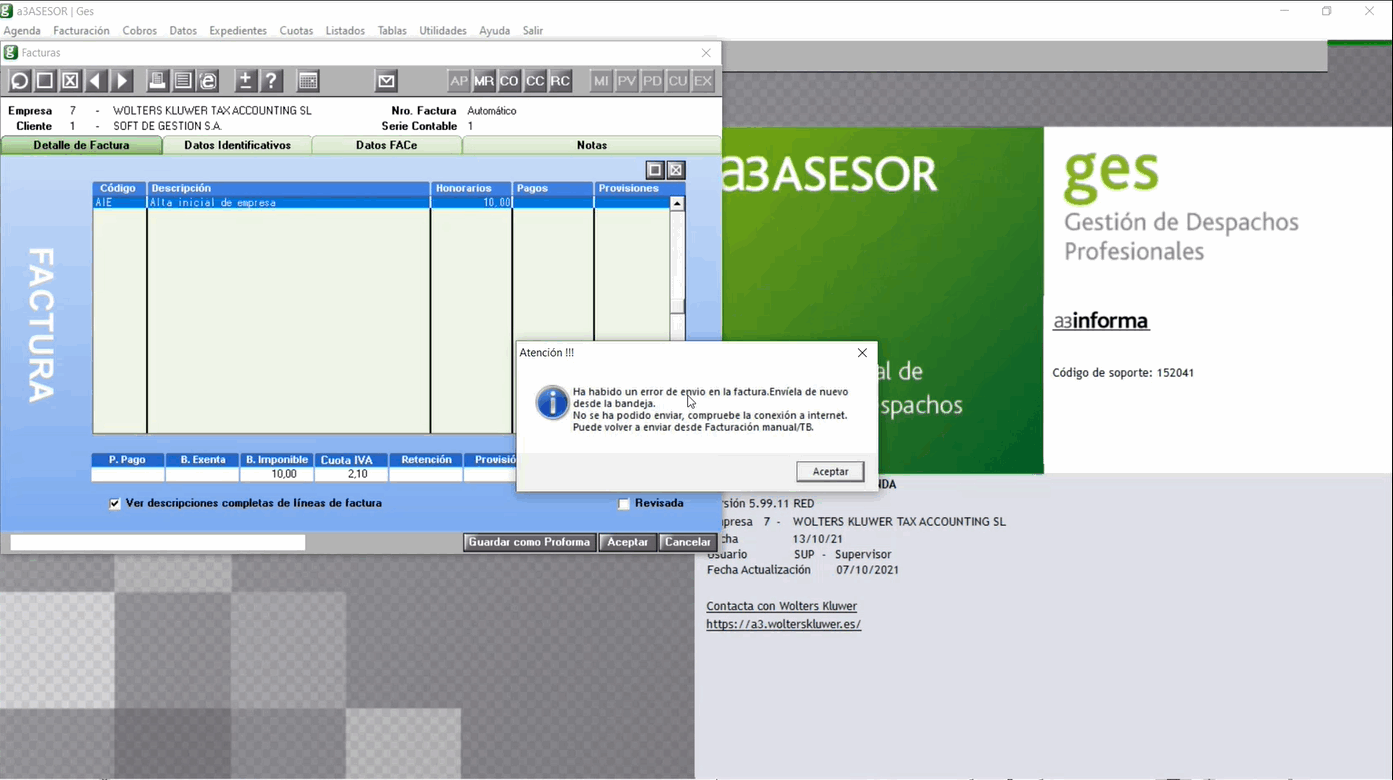Viewport: 1393px width, 780px height.
Task: Toggle 'Ver descripciones completas de líneas de factura'
Action: pyautogui.click(x=115, y=504)
